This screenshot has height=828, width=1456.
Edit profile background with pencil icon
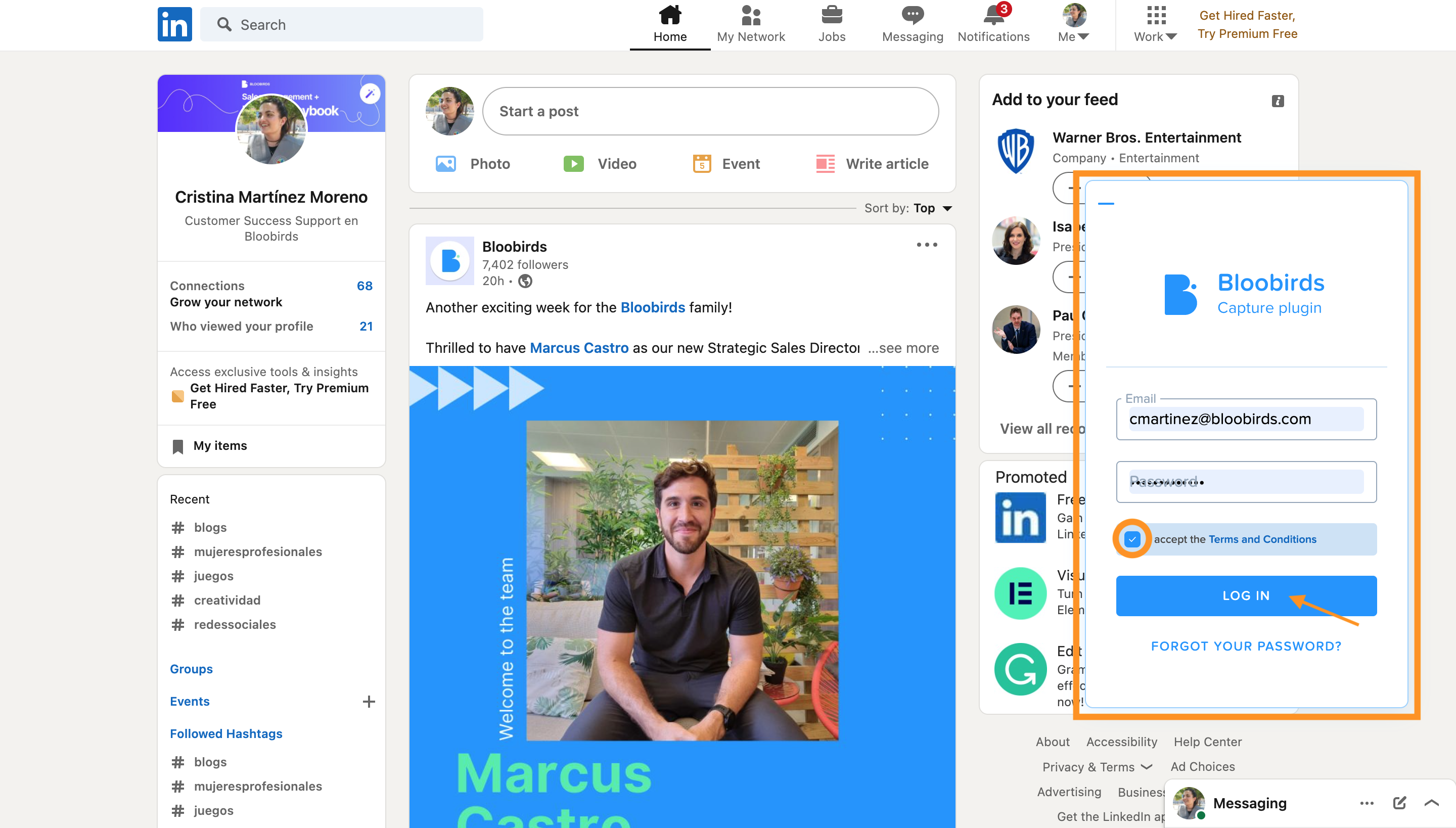(370, 93)
